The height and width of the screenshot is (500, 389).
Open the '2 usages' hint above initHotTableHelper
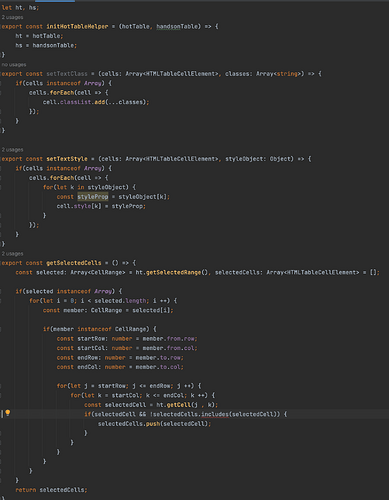coord(12,17)
